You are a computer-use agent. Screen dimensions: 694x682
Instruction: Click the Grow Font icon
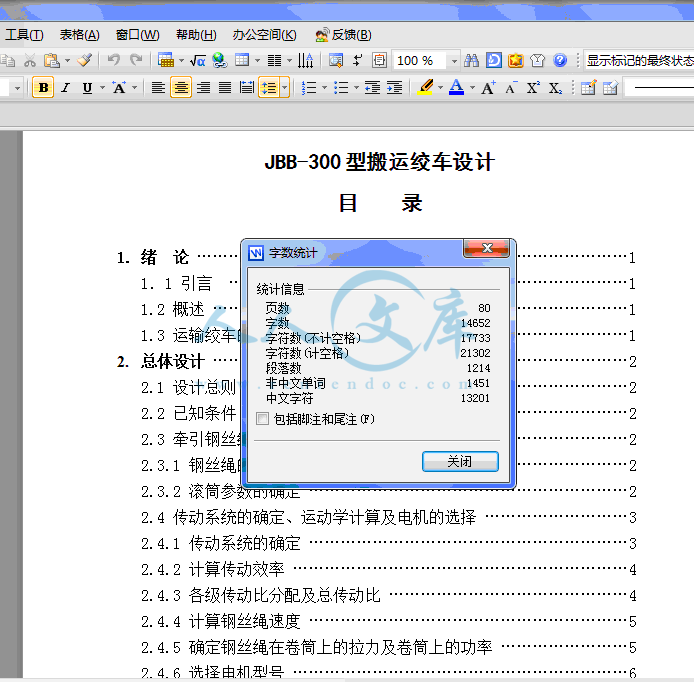(489, 88)
